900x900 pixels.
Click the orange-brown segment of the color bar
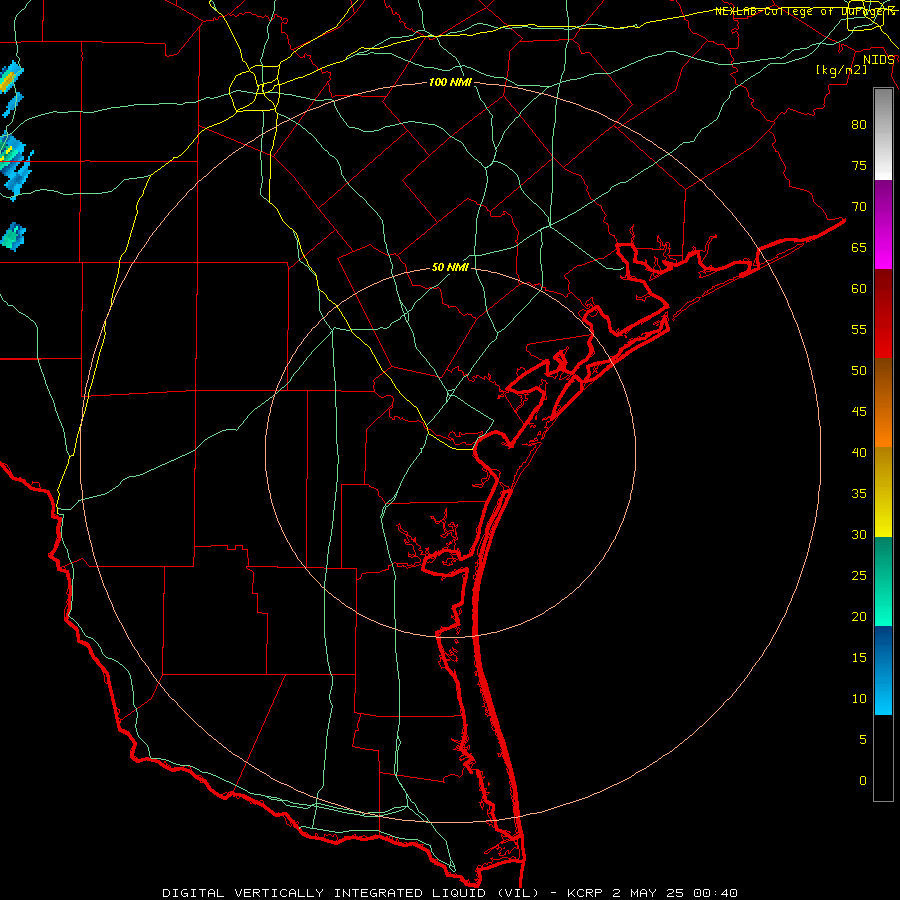pos(883,403)
